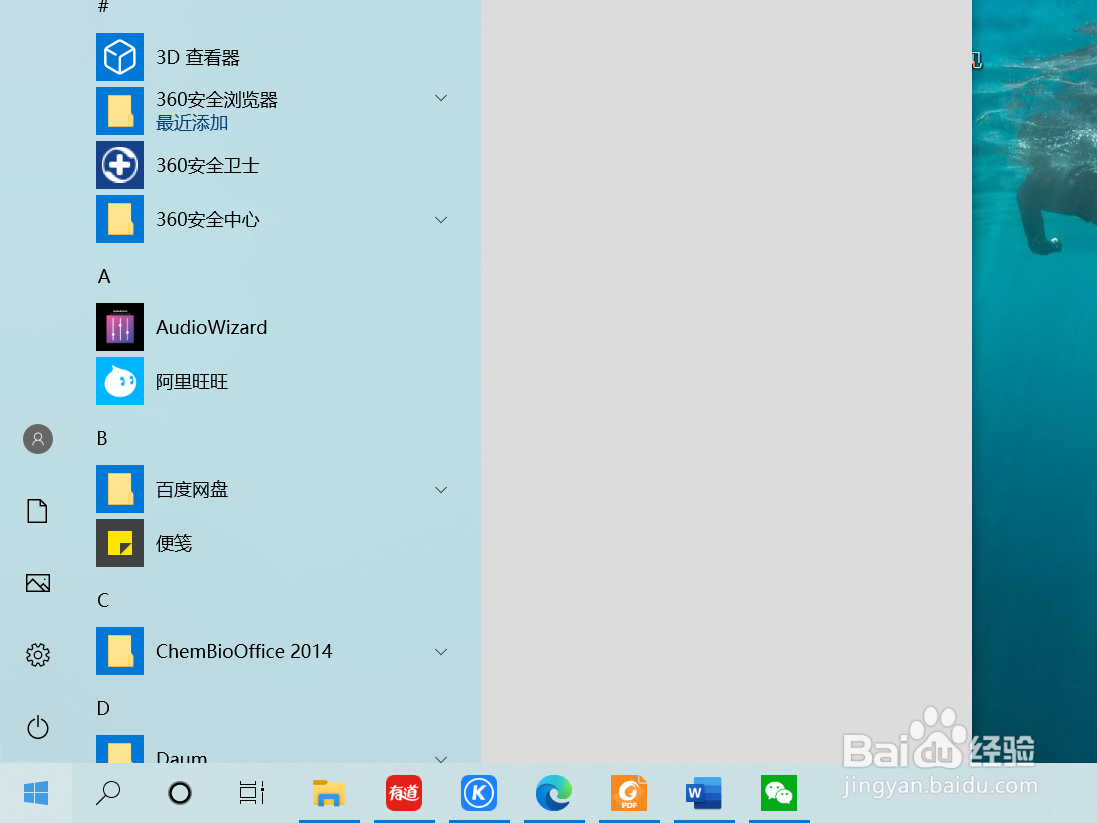Click the 360安全中心 folder name

[x=208, y=219]
